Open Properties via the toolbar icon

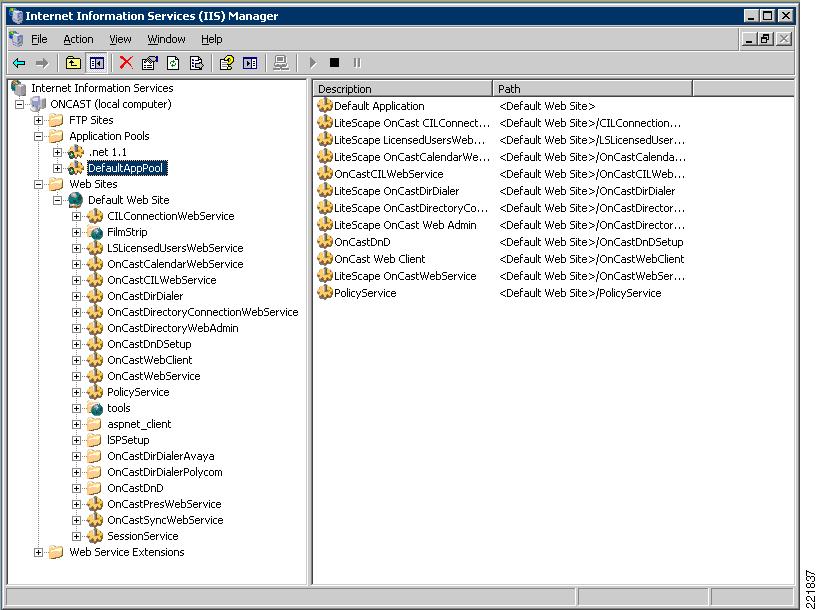tap(150, 64)
